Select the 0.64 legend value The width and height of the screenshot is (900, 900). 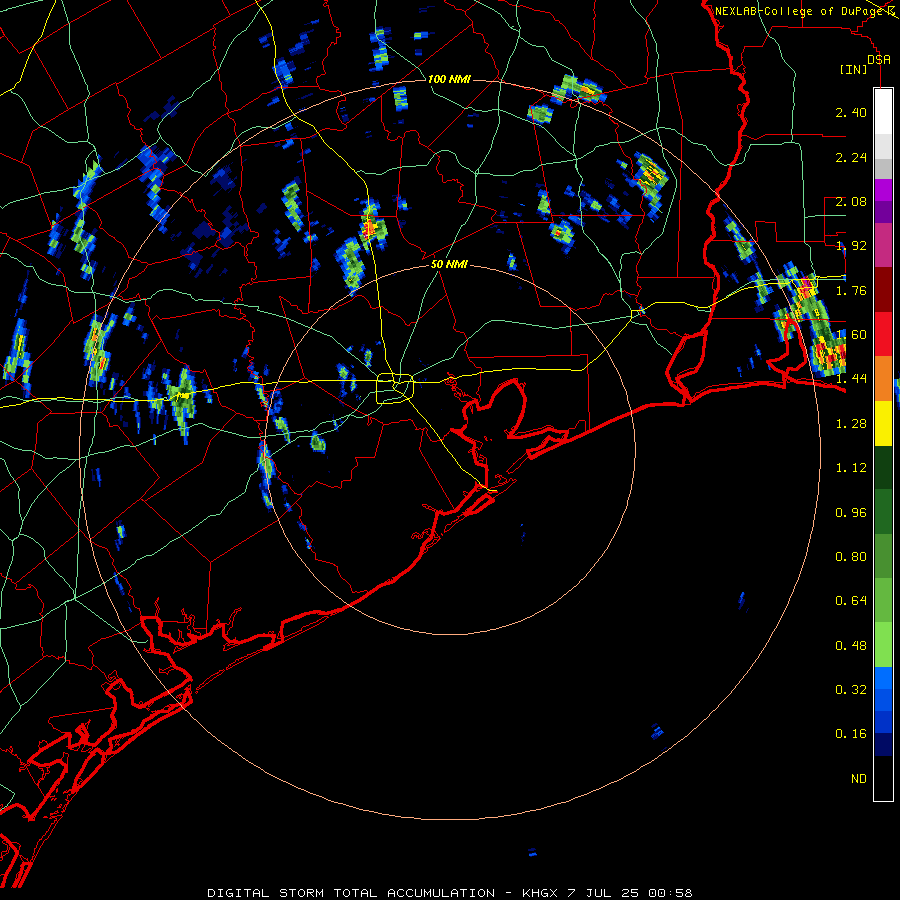click(851, 601)
